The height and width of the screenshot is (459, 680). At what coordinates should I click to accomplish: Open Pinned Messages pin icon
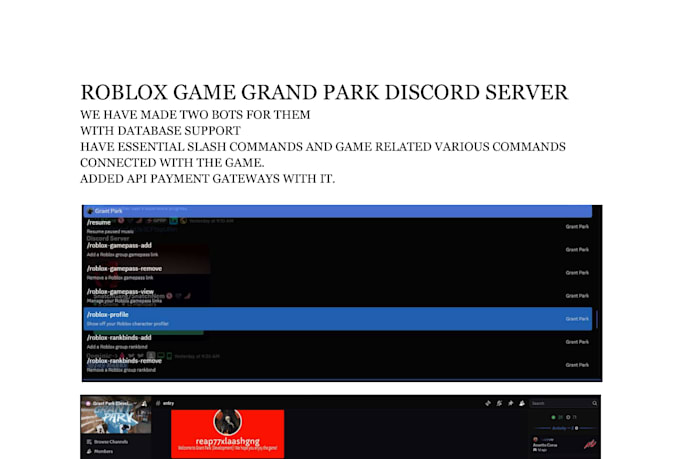510,403
